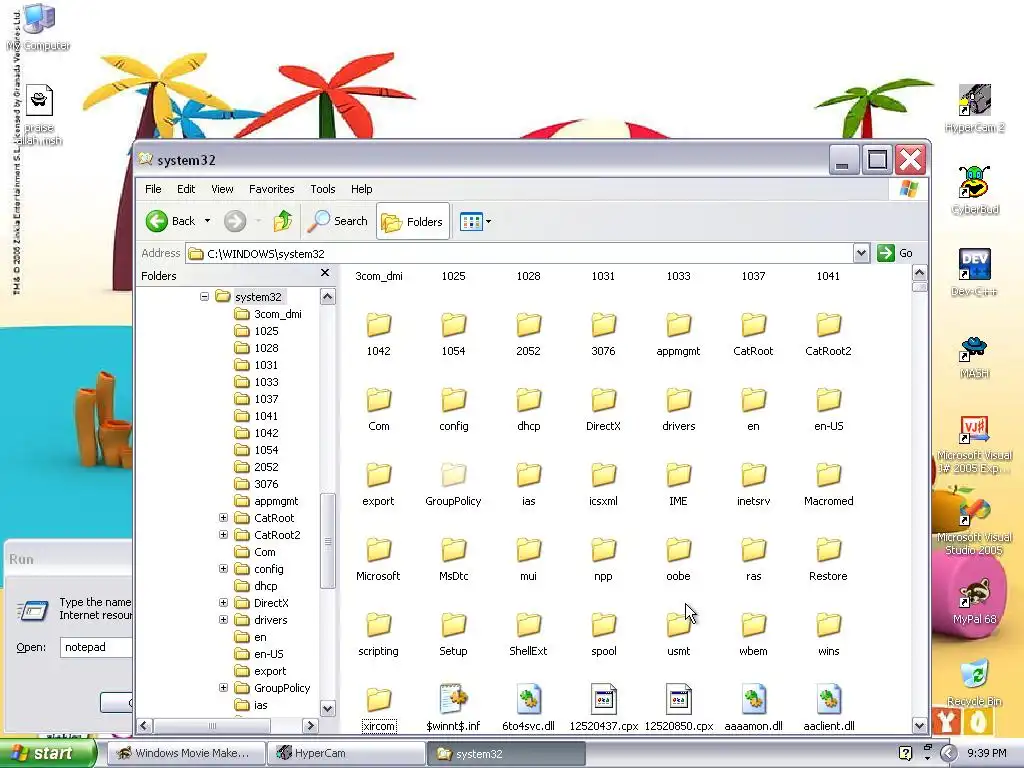The height and width of the screenshot is (768, 1024).
Task: Select the inetsrv folder icon
Action: coord(753,475)
